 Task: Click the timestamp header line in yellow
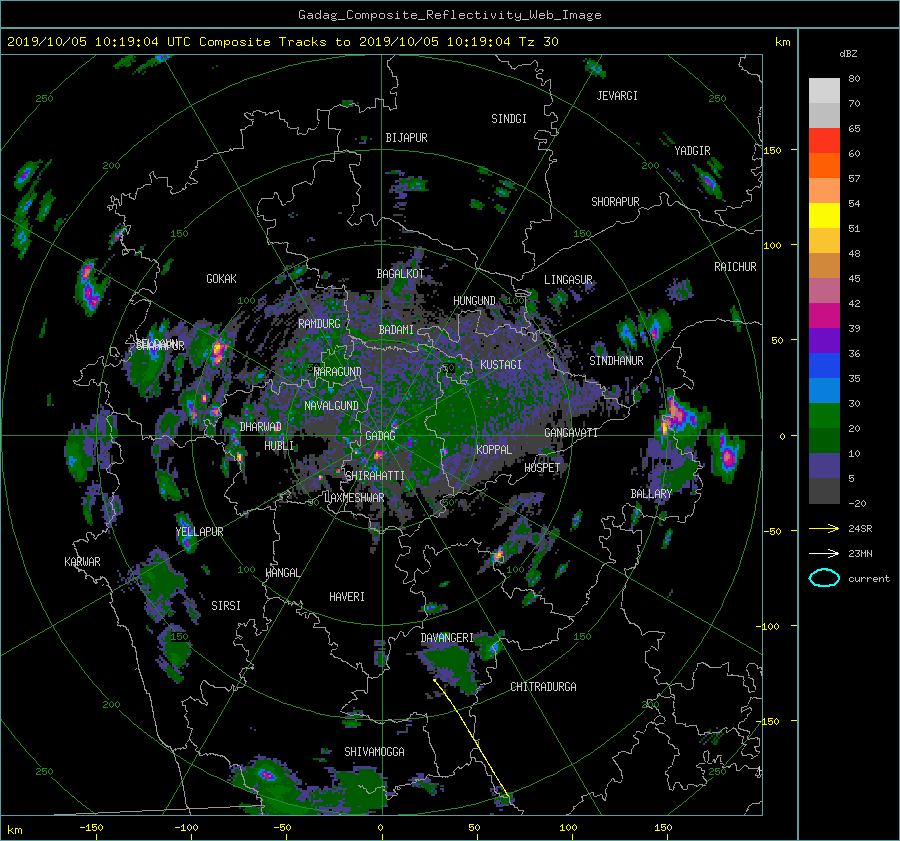tap(282, 42)
